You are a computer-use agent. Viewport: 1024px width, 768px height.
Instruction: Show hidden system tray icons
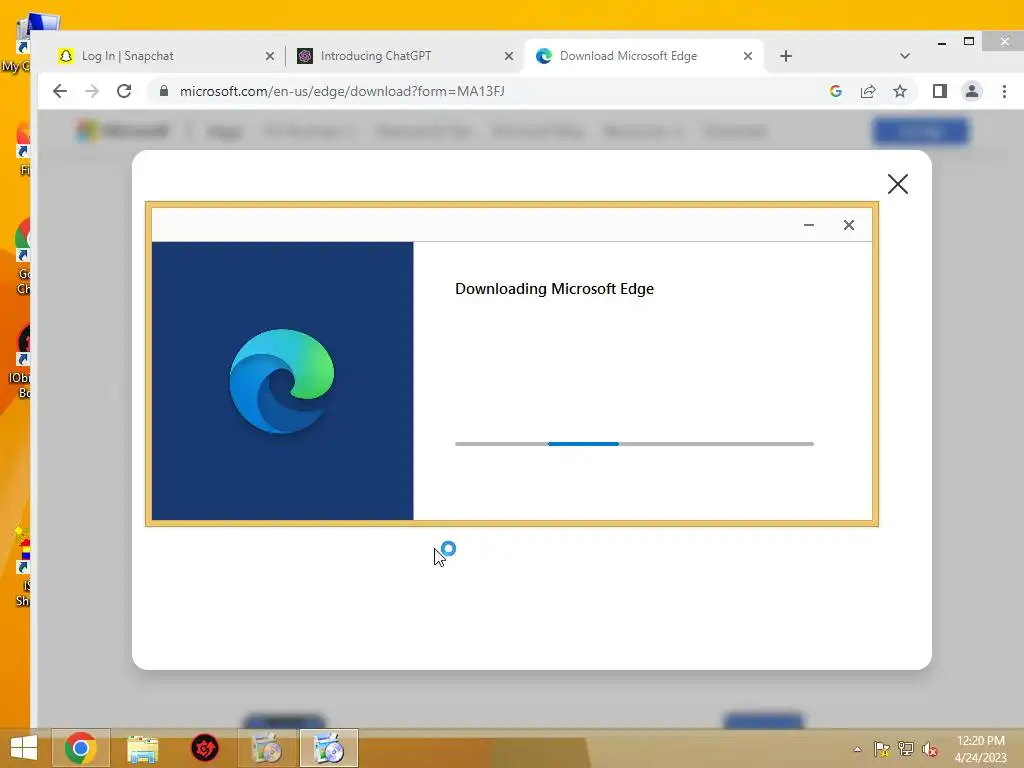click(x=857, y=749)
